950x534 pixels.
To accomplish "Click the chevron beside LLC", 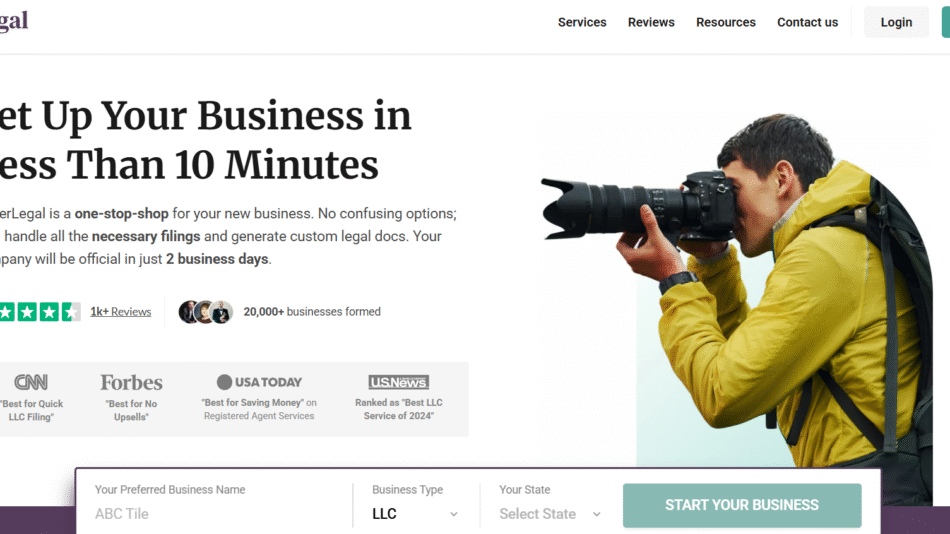I will pos(453,514).
